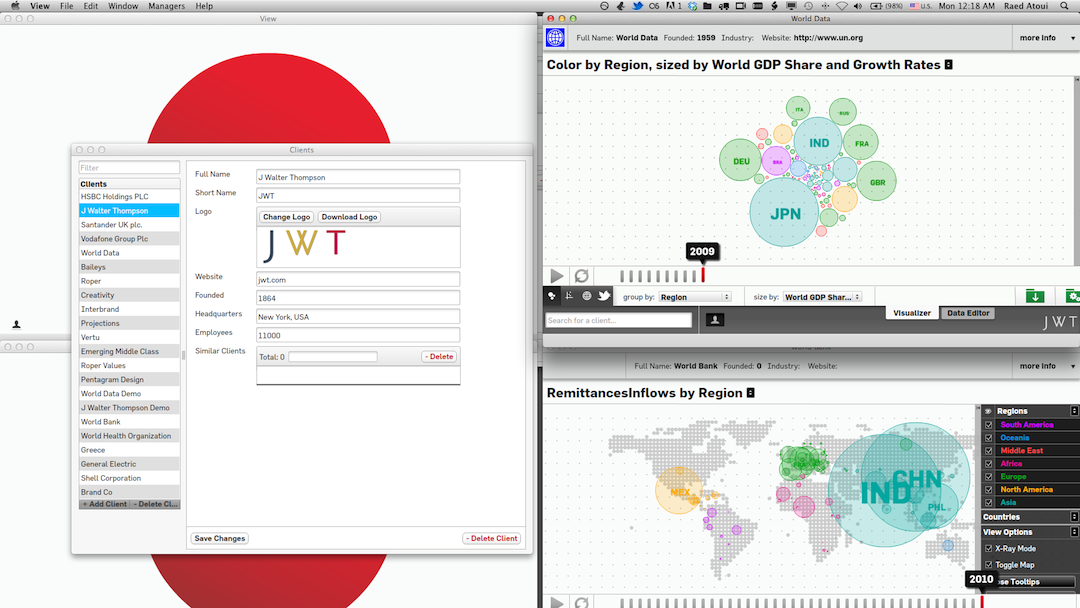
Task: Uncheck the Europe region checkbox
Action: tap(989, 477)
